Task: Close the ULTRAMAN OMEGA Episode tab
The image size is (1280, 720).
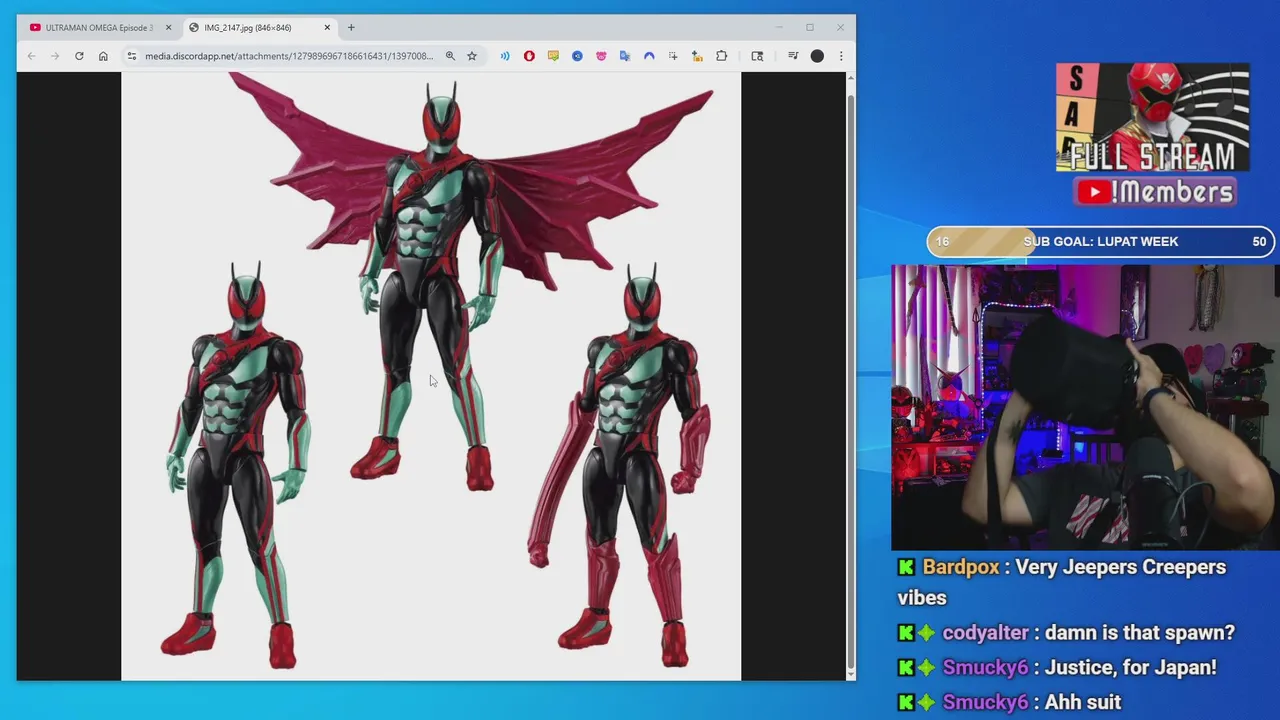Action: (x=168, y=27)
